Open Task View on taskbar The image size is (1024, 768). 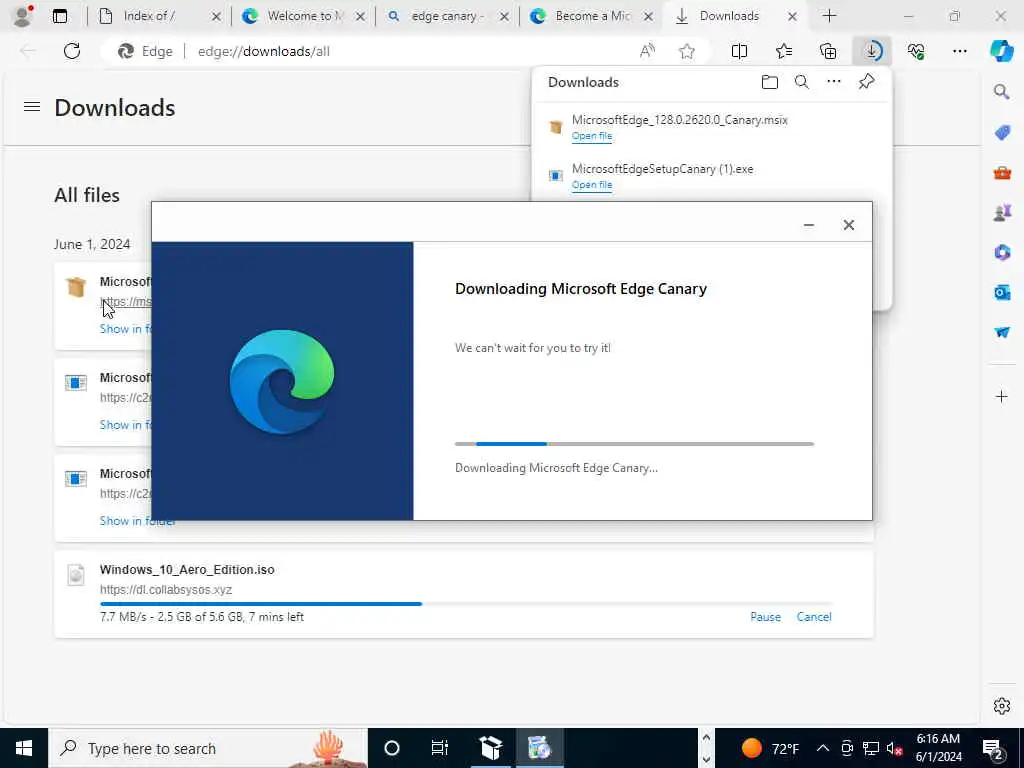click(440, 748)
